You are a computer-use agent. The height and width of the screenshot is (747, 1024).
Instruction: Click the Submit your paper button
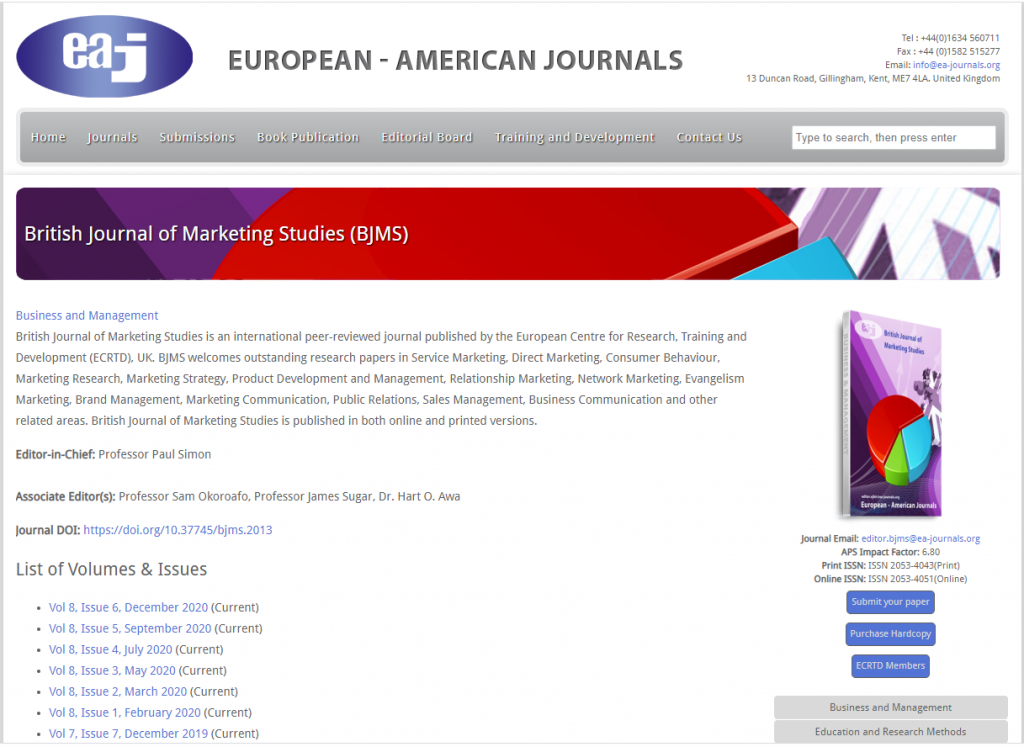(x=890, y=602)
